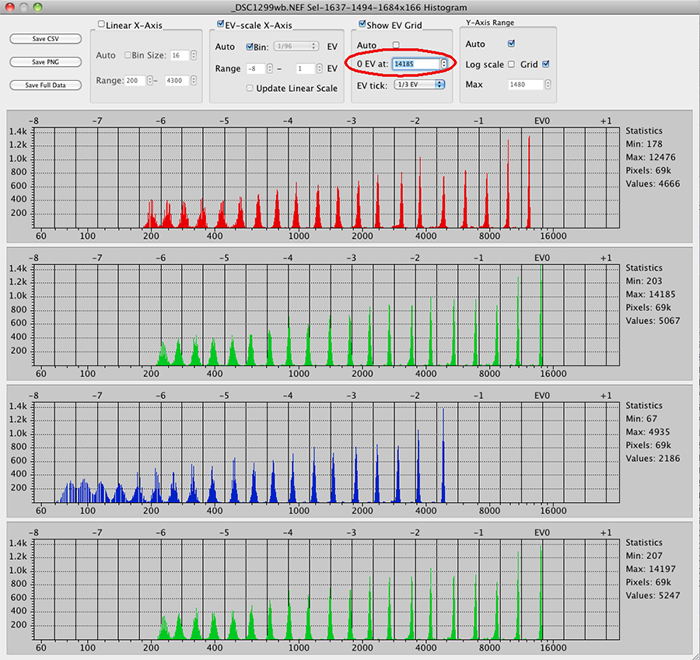Open the EV Bin 1/96 dropdown

[x=296, y=46]
